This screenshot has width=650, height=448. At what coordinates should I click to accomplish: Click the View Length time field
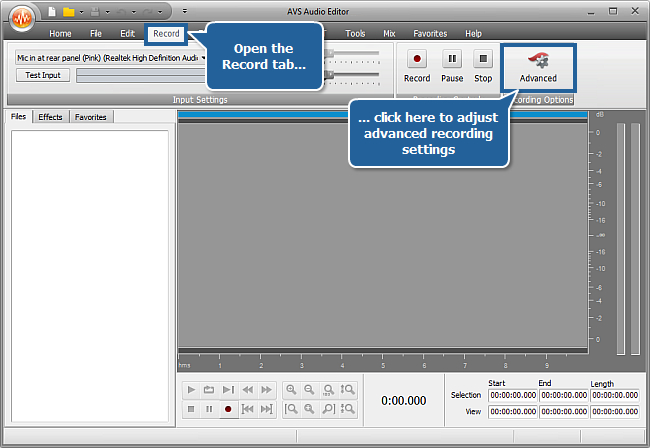(x=615, y=412)
